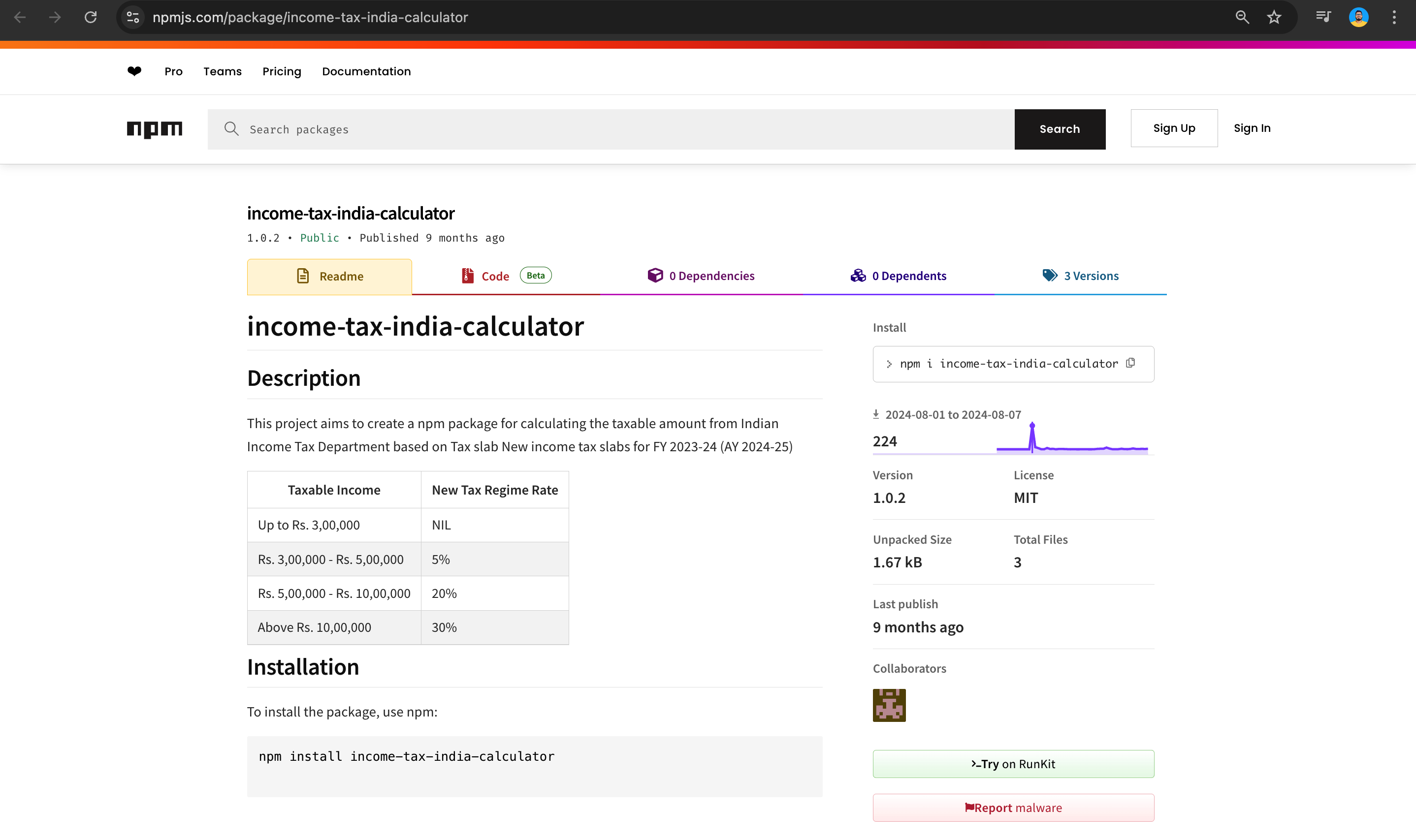
Task: Open Chrome three-dot menu
Action: coord(1394,17)
